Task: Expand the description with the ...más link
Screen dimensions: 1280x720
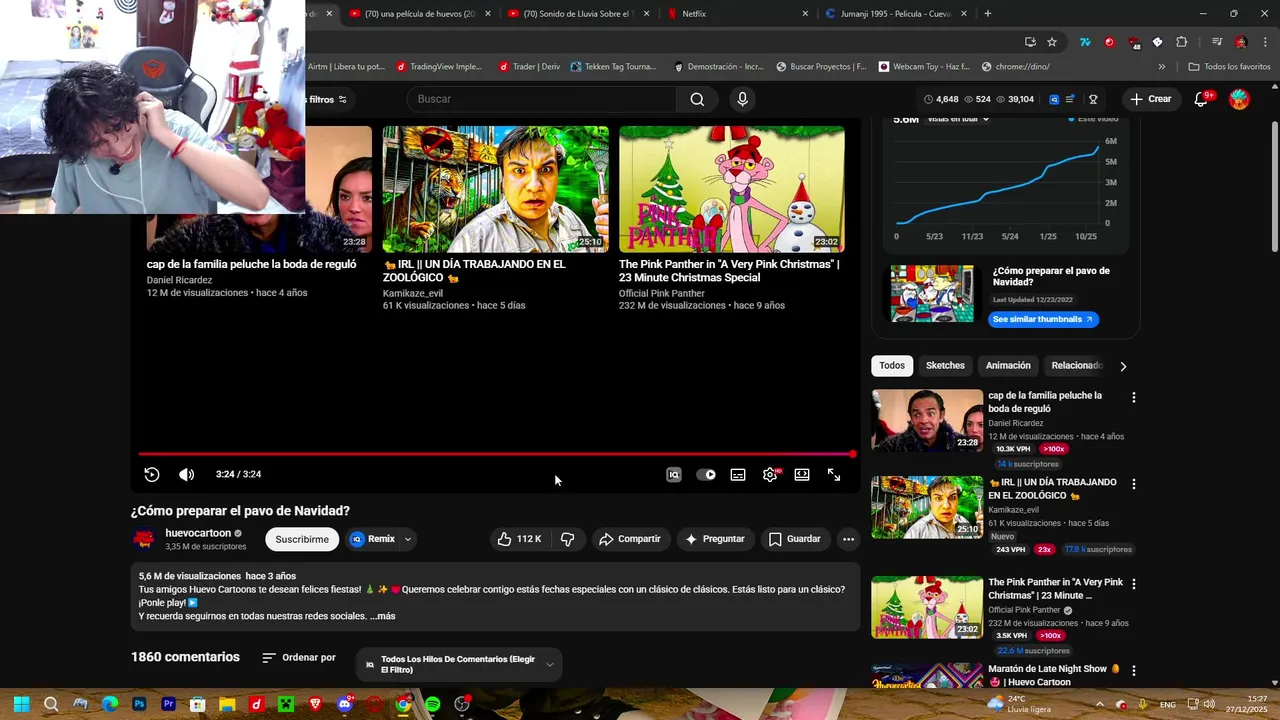Action: [383, 616]
